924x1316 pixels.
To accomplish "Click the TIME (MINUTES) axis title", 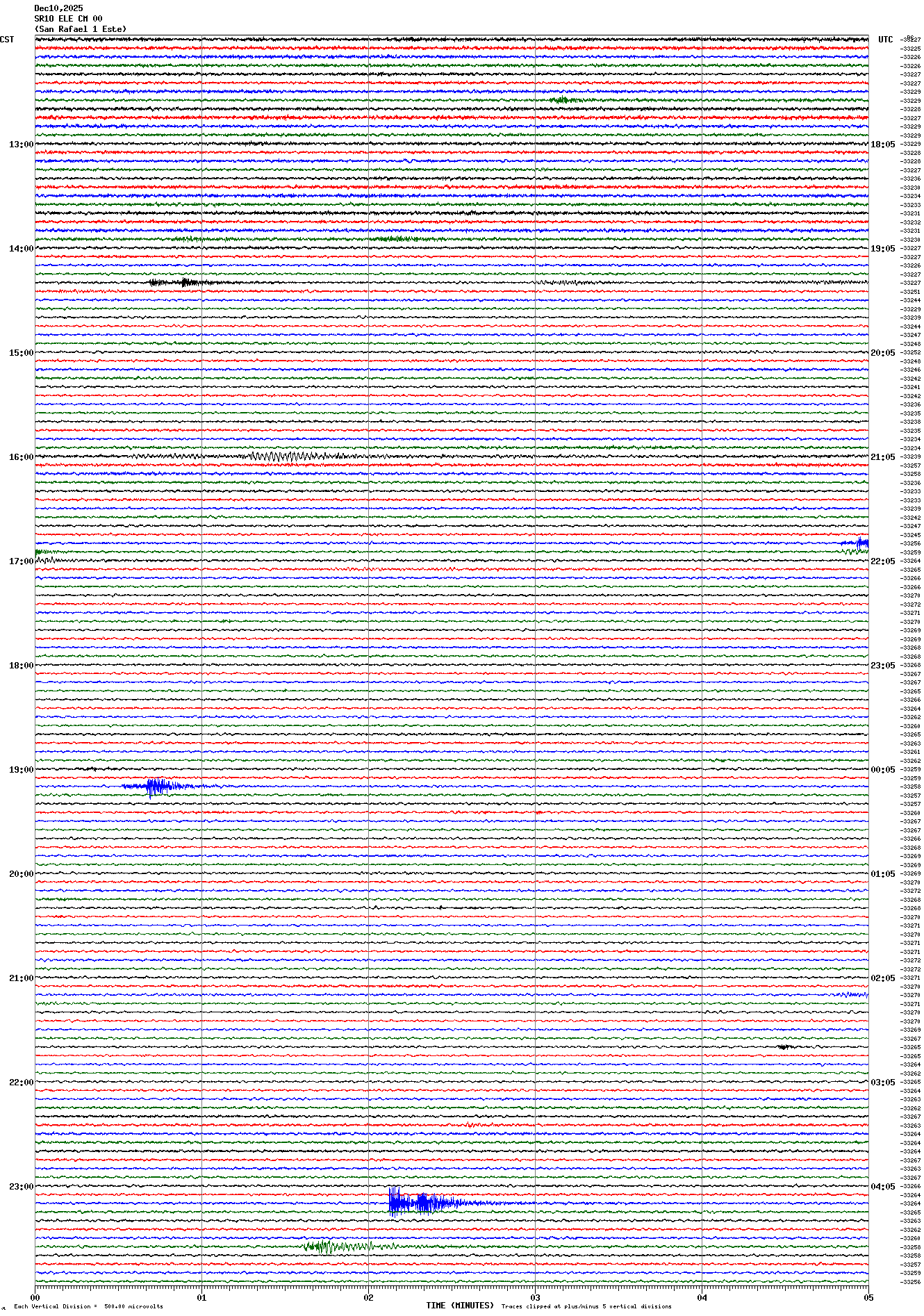I will click(459, 1306).
